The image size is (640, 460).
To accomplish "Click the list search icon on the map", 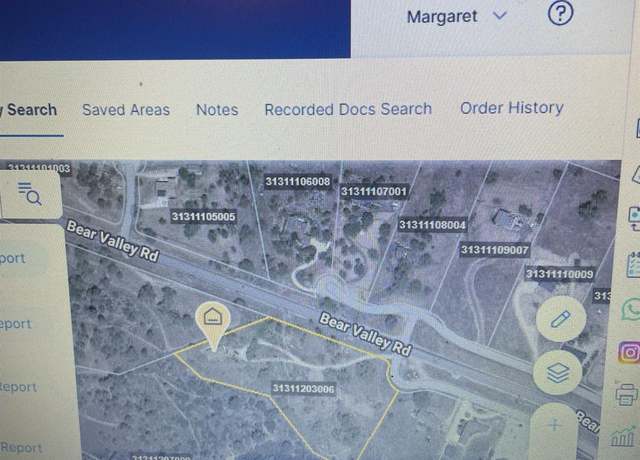I will (x=30, y=193).
